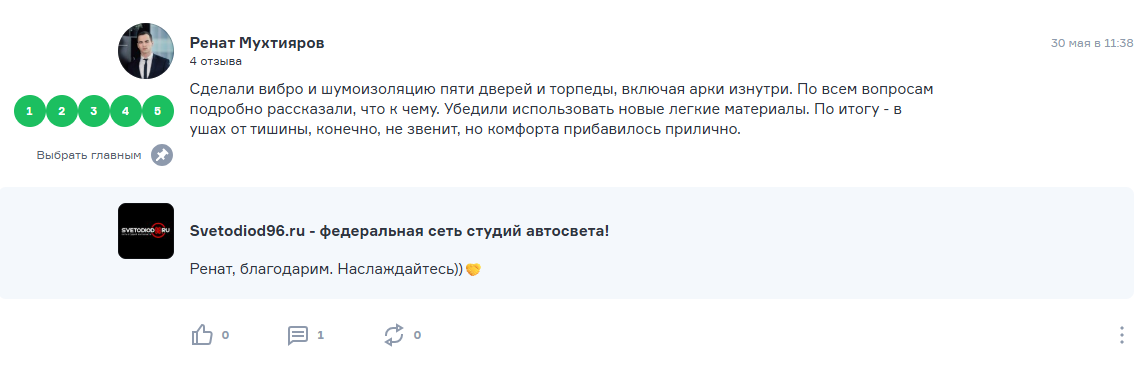Screen dimensions: 1139x371
Task: Open the profile of Ренат Мухтияров by name
Action: pos(257,43)
